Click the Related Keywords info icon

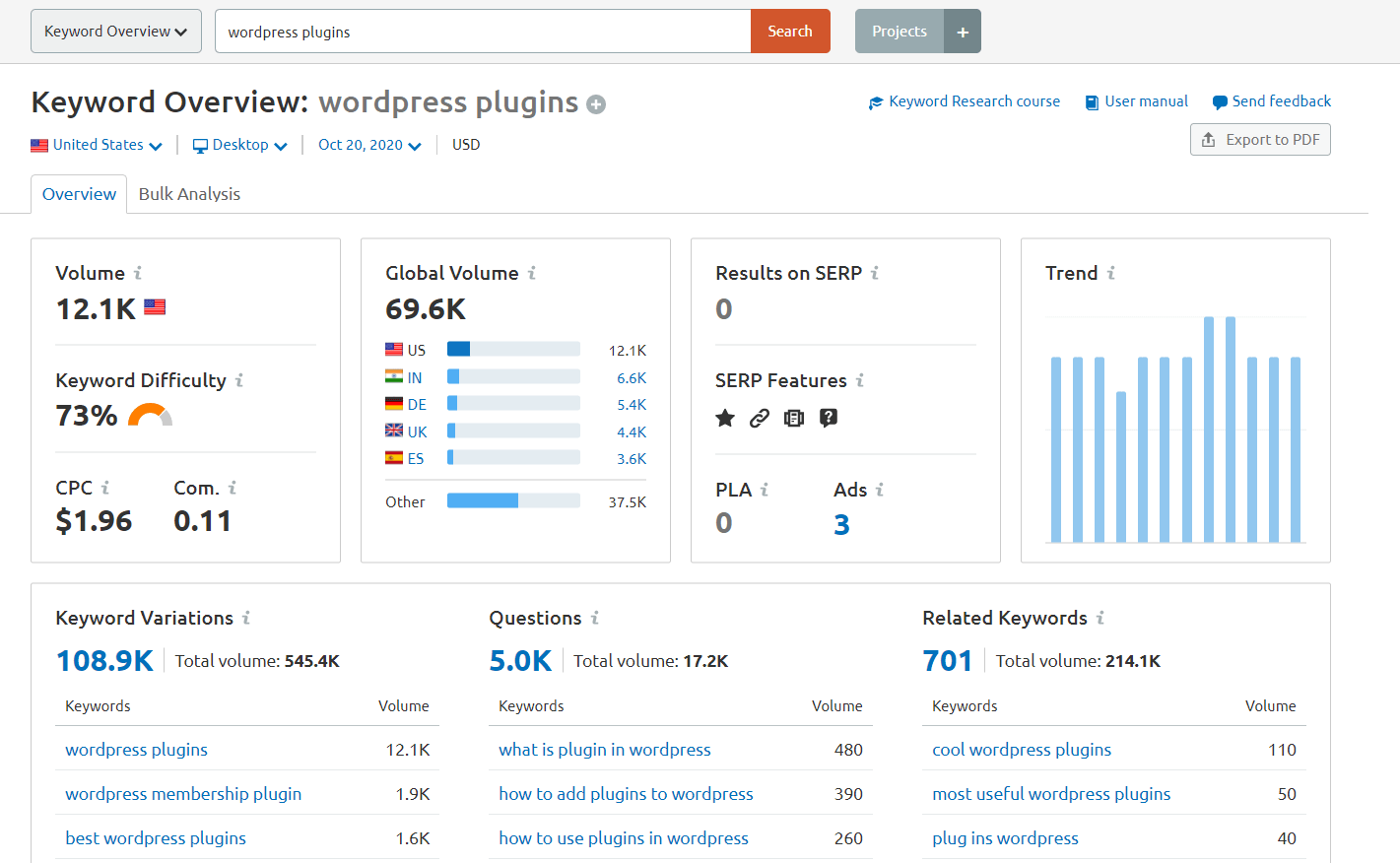coord(1100,618)
